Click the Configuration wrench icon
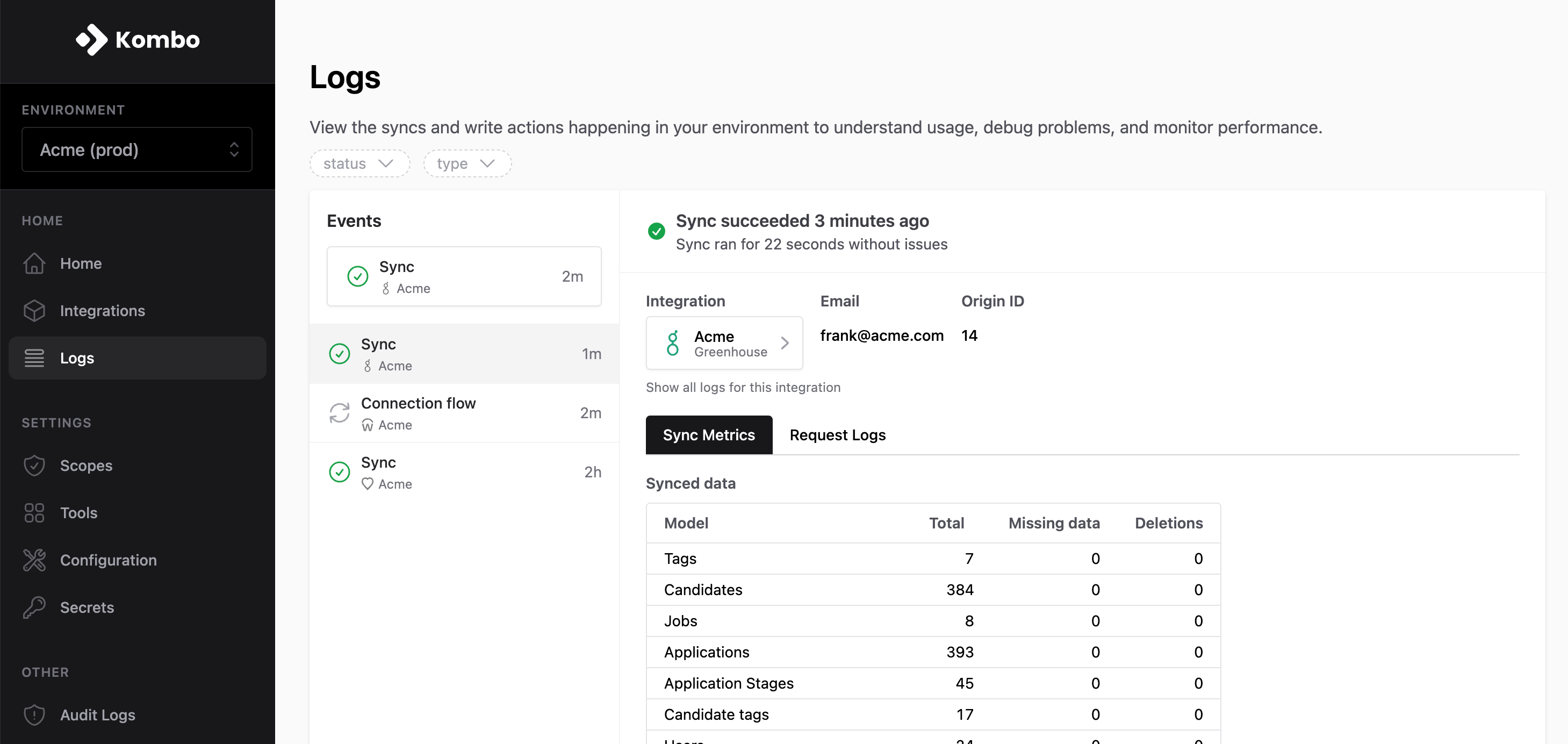The height and width of the screenshot is (744, 1568). (34, 560)
